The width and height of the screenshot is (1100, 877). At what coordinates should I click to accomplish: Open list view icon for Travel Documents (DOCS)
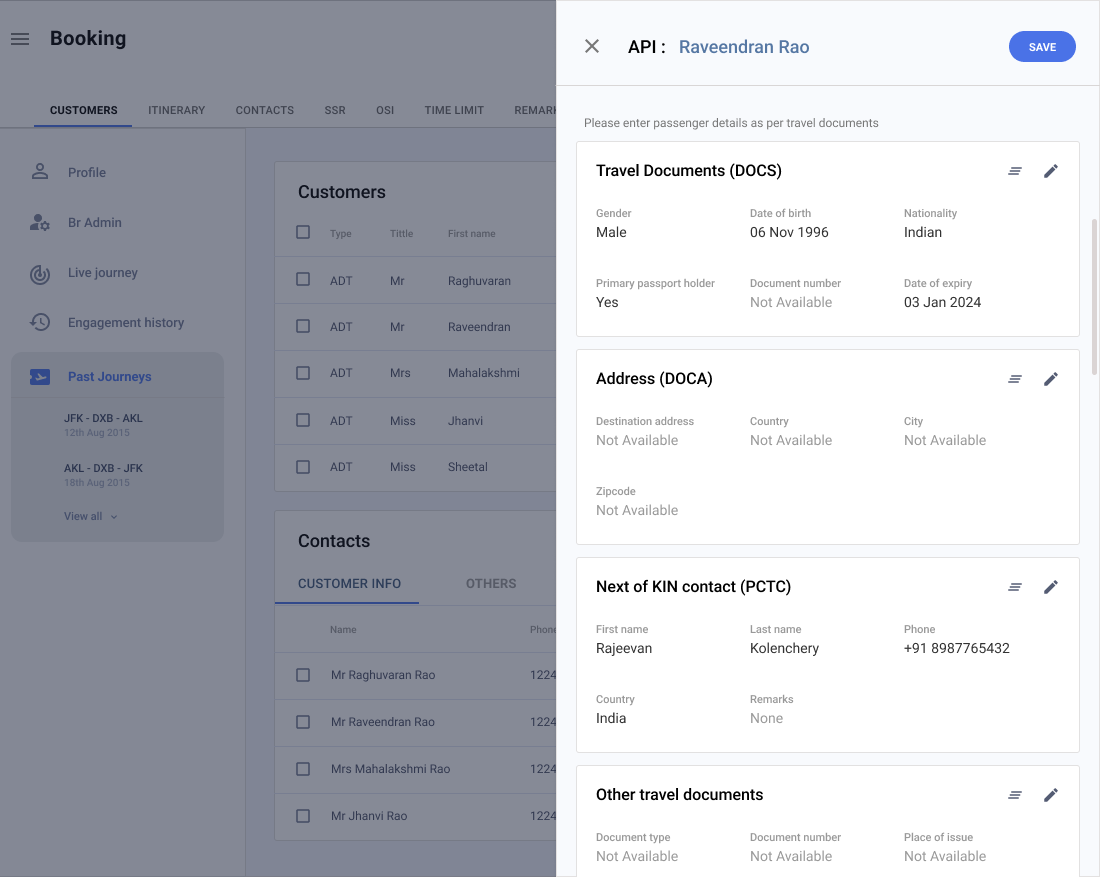[x=1014, y=171]
